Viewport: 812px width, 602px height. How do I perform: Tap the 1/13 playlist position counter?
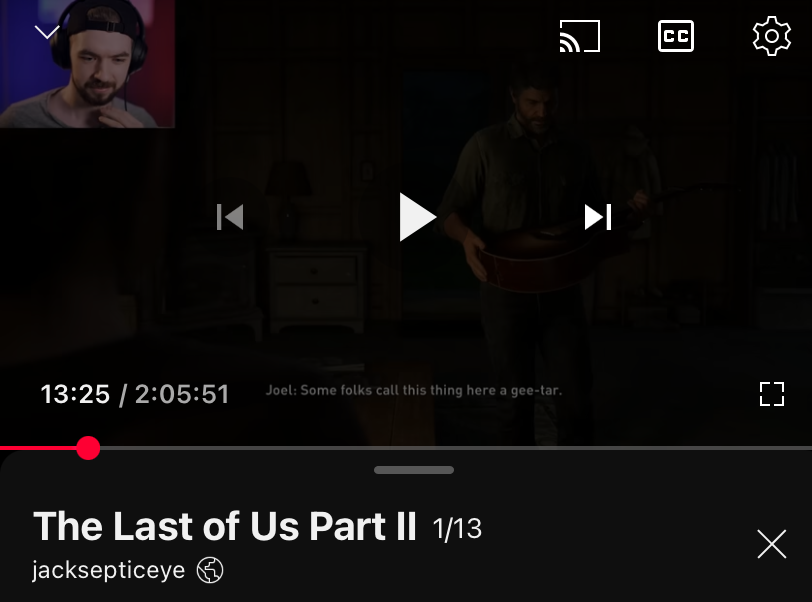pyautogui.click(x=457, y=529)
